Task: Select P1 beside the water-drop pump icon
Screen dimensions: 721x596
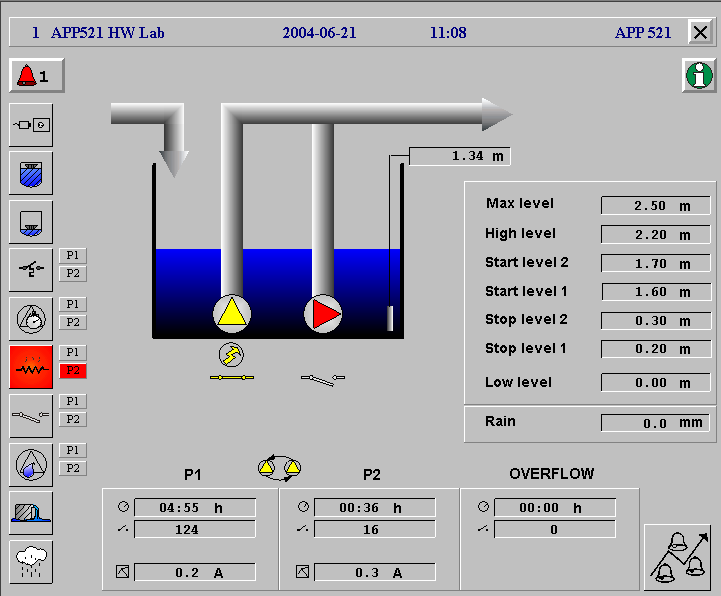Action: coord(73,450)
